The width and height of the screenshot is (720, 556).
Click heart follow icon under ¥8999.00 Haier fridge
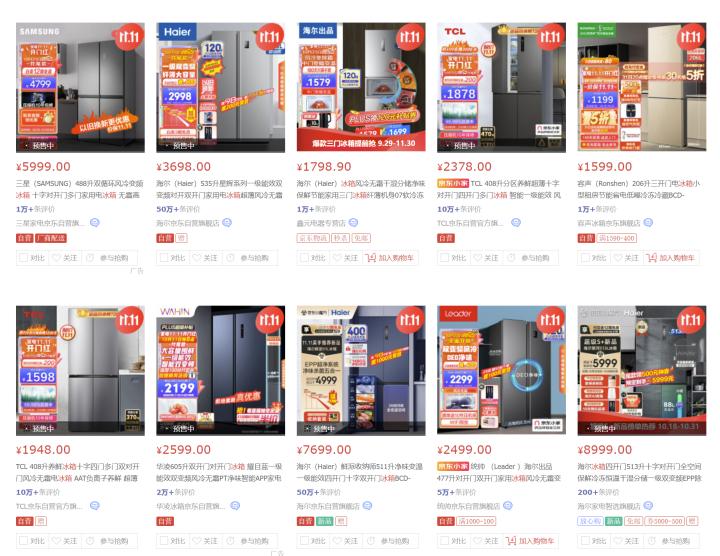click(618, 541)
